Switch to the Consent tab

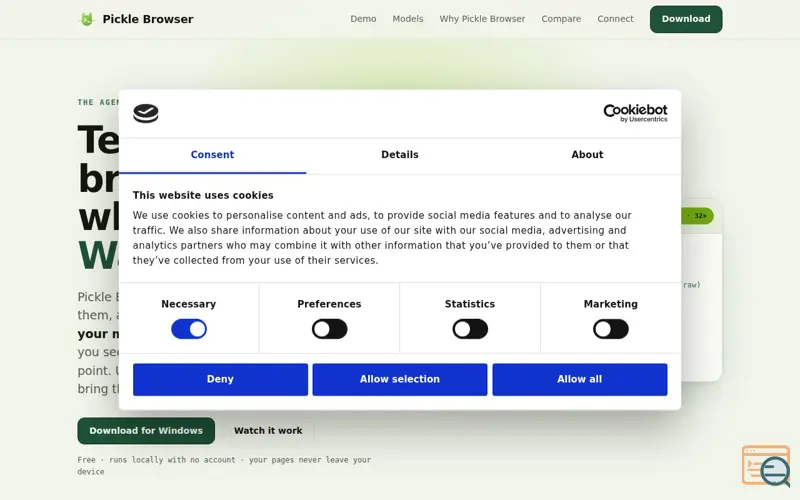pos(212,155)
